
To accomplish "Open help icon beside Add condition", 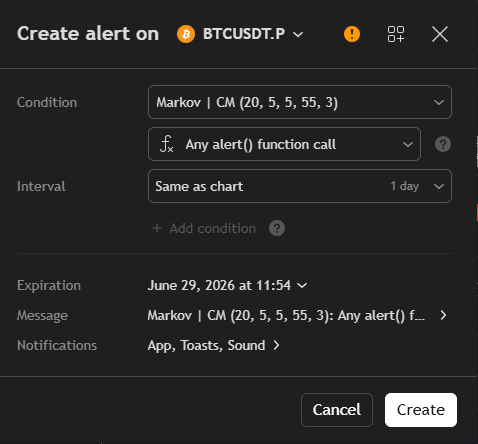I will [277, 228].
